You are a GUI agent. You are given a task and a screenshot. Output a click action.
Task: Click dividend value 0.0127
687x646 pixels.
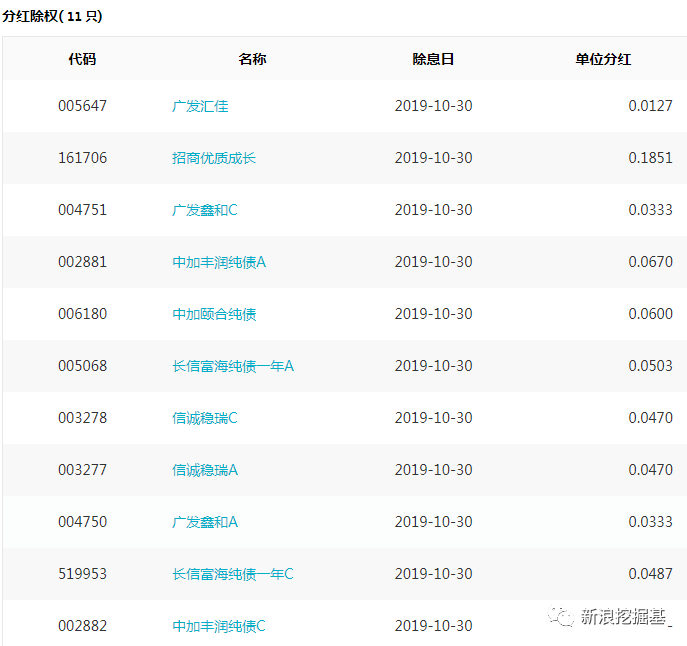click(x=651, y=106)
